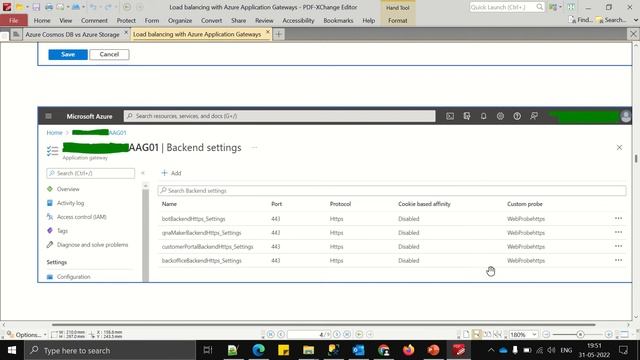Image resolution: width=640 pixels, height=360 pixels.
Task: Open the Convert ribbon tab
Action: 211,20
